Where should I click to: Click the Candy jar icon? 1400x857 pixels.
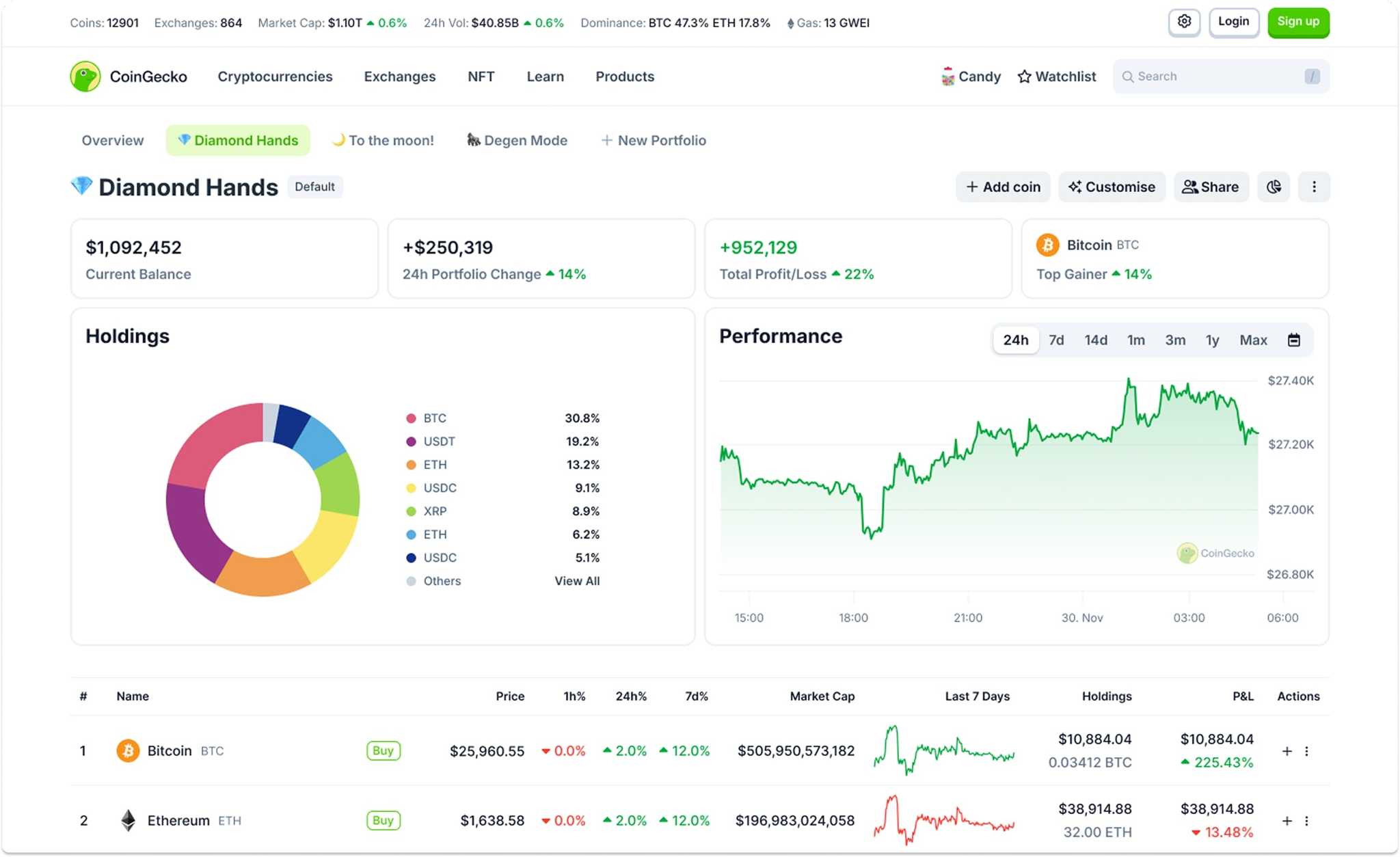[947, 77]
